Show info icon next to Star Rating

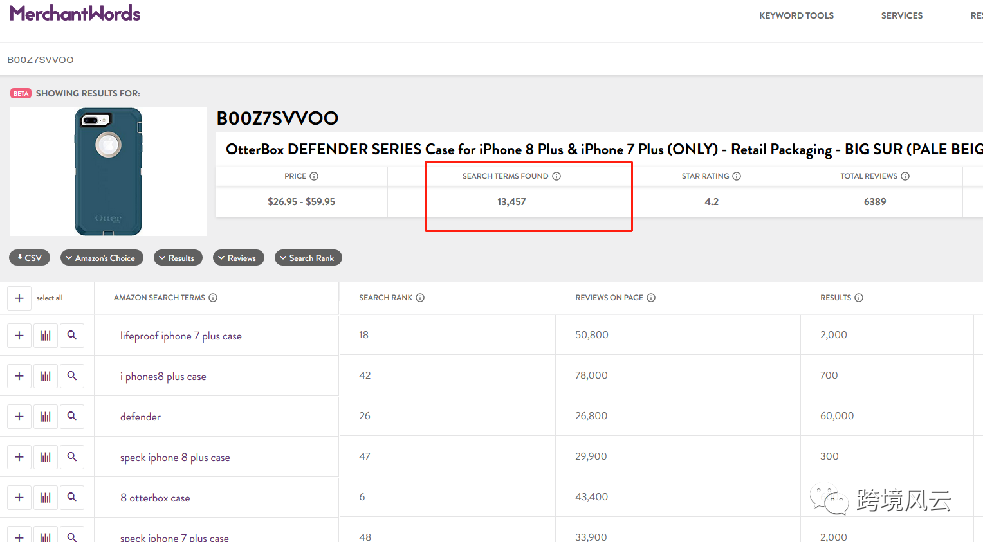pyautogui.click(x=737, y=176)
